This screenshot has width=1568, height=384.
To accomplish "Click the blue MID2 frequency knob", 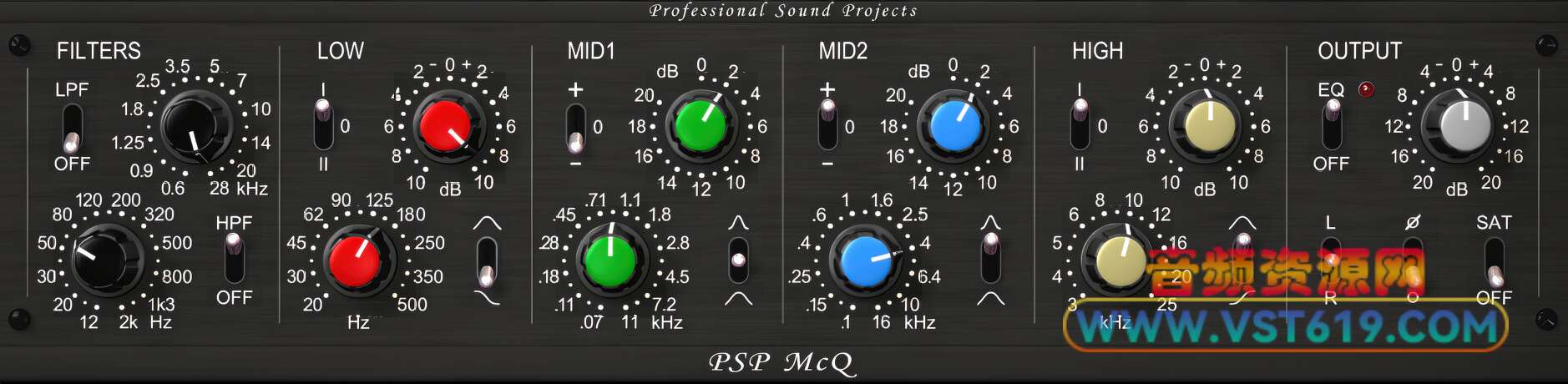I will pyautogui.click(x=866, y=260).
